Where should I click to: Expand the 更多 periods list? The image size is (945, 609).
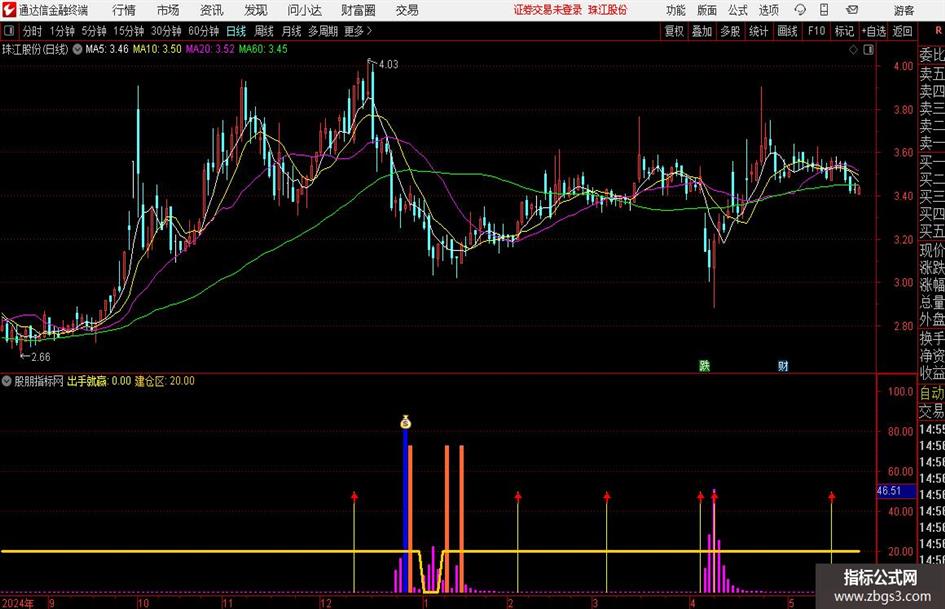[358, 31]
